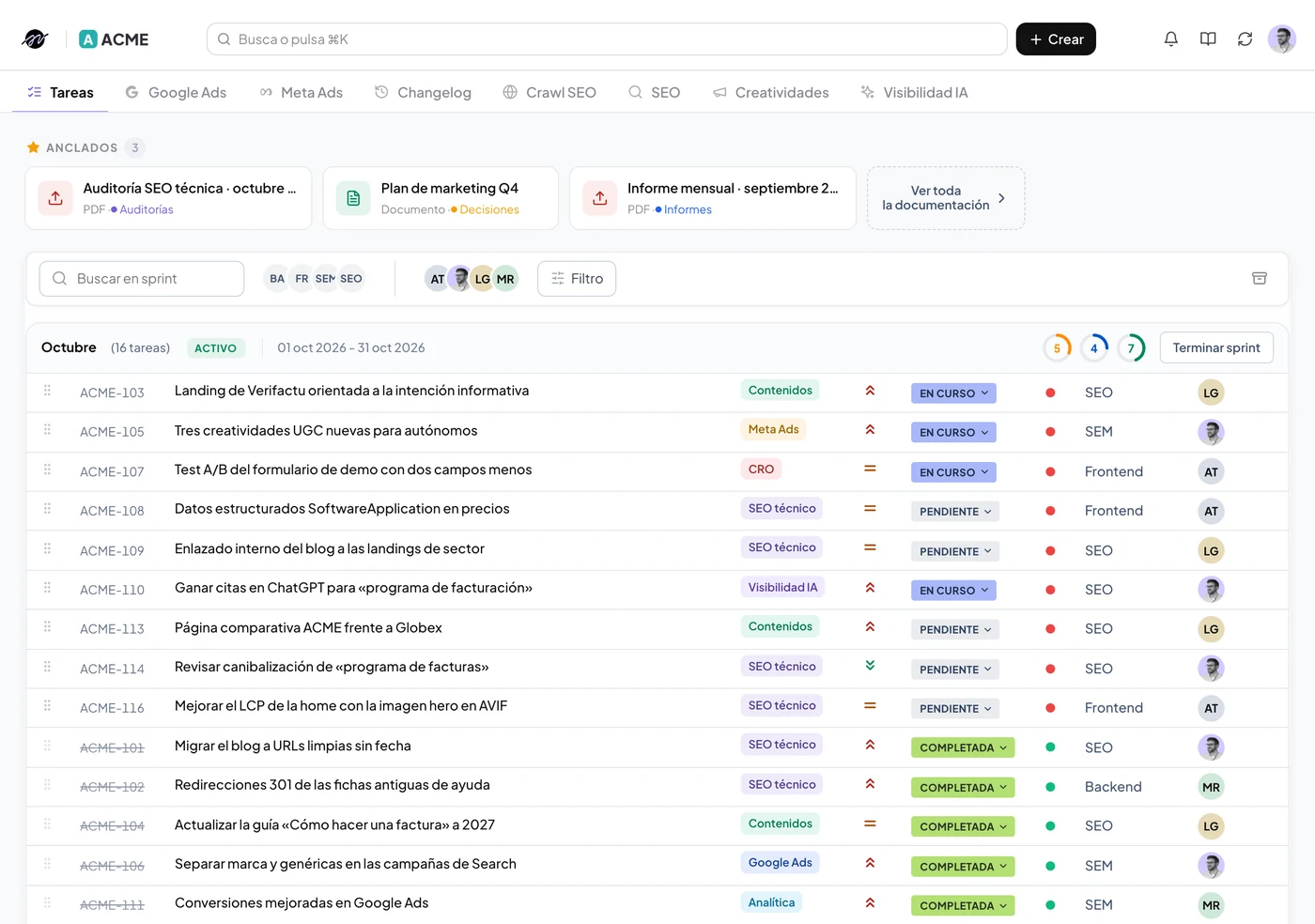Screen dimensions: 1315x924
Task: Click document icon on Plan de marketing Q4
Action: (x=353, y=198)
